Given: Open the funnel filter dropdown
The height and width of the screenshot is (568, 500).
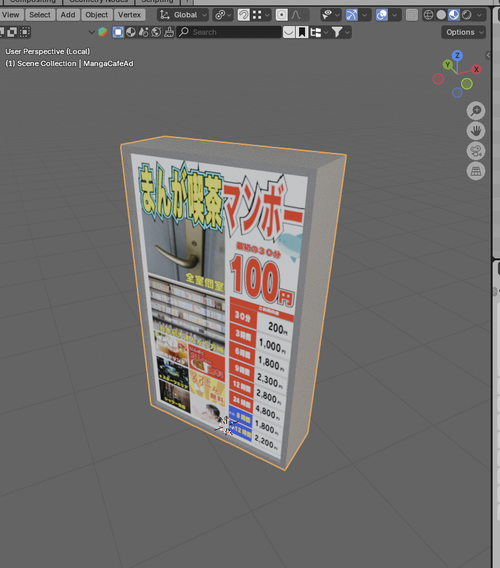Looking at the screenshot, I should click(x=341, y=32).
